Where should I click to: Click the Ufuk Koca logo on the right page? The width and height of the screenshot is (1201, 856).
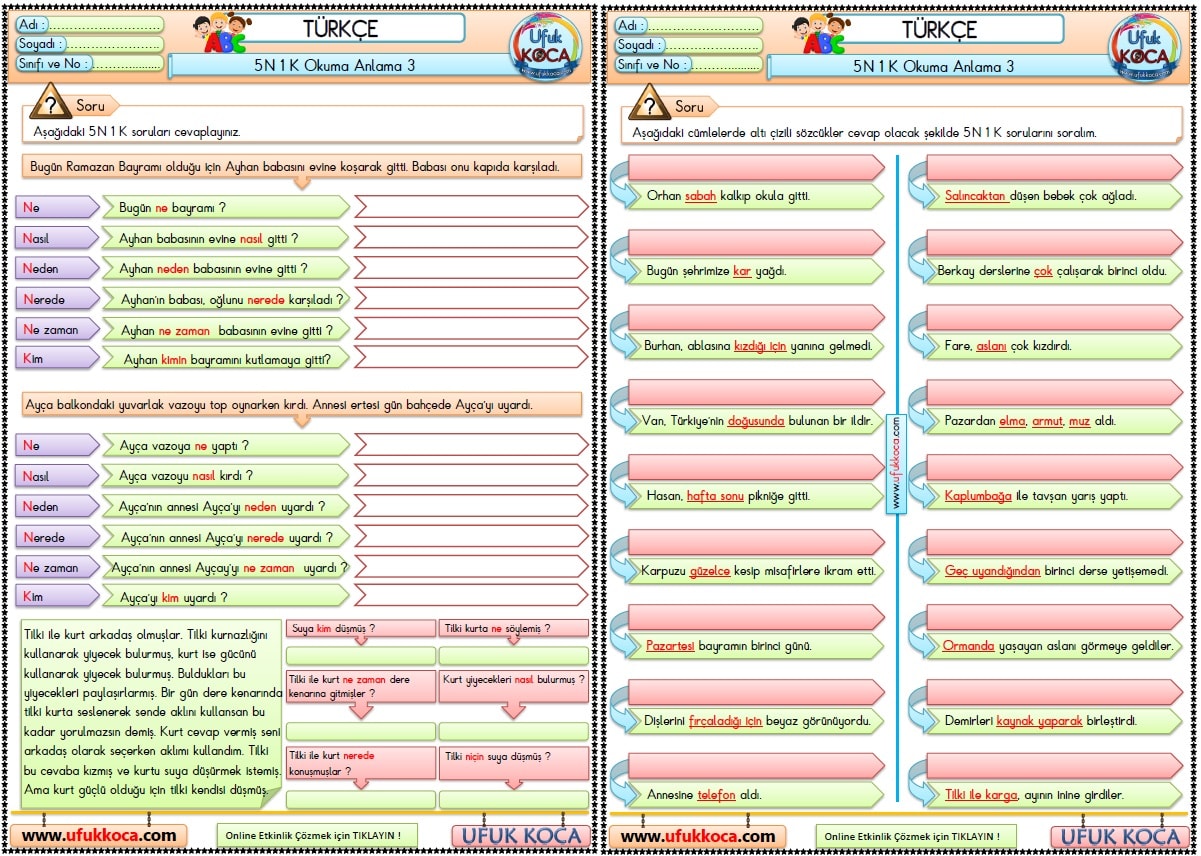pyautogui.click(x=1144, y=46)
